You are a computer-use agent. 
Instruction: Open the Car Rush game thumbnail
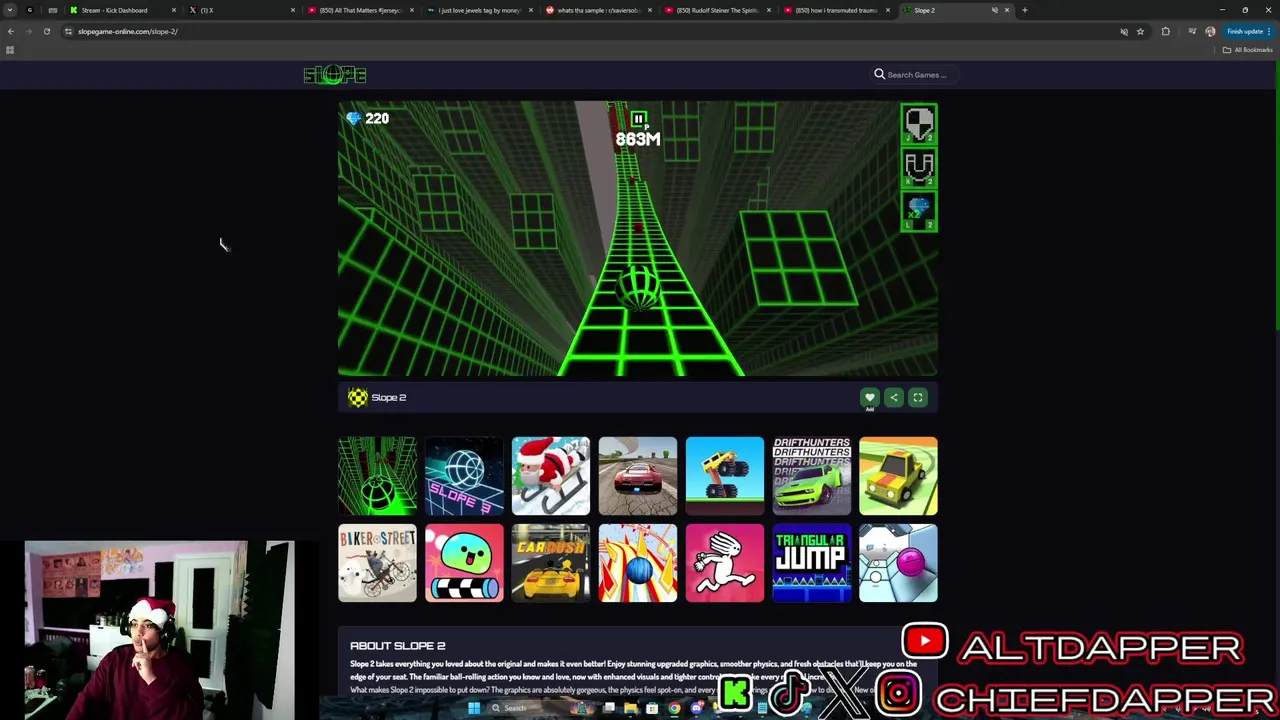[x=551, y=563]
